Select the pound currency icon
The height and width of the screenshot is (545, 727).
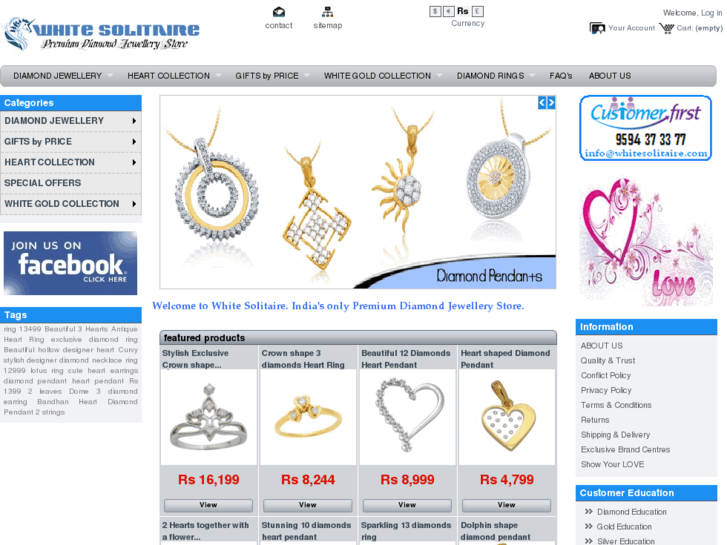coord(478,11)
